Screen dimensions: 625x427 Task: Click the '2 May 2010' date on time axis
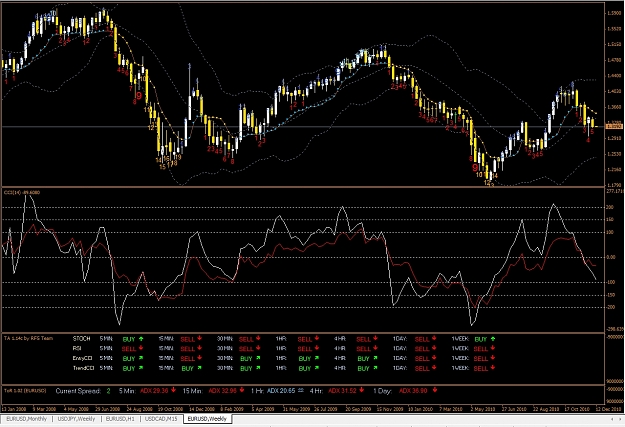[x=483, y=409]
